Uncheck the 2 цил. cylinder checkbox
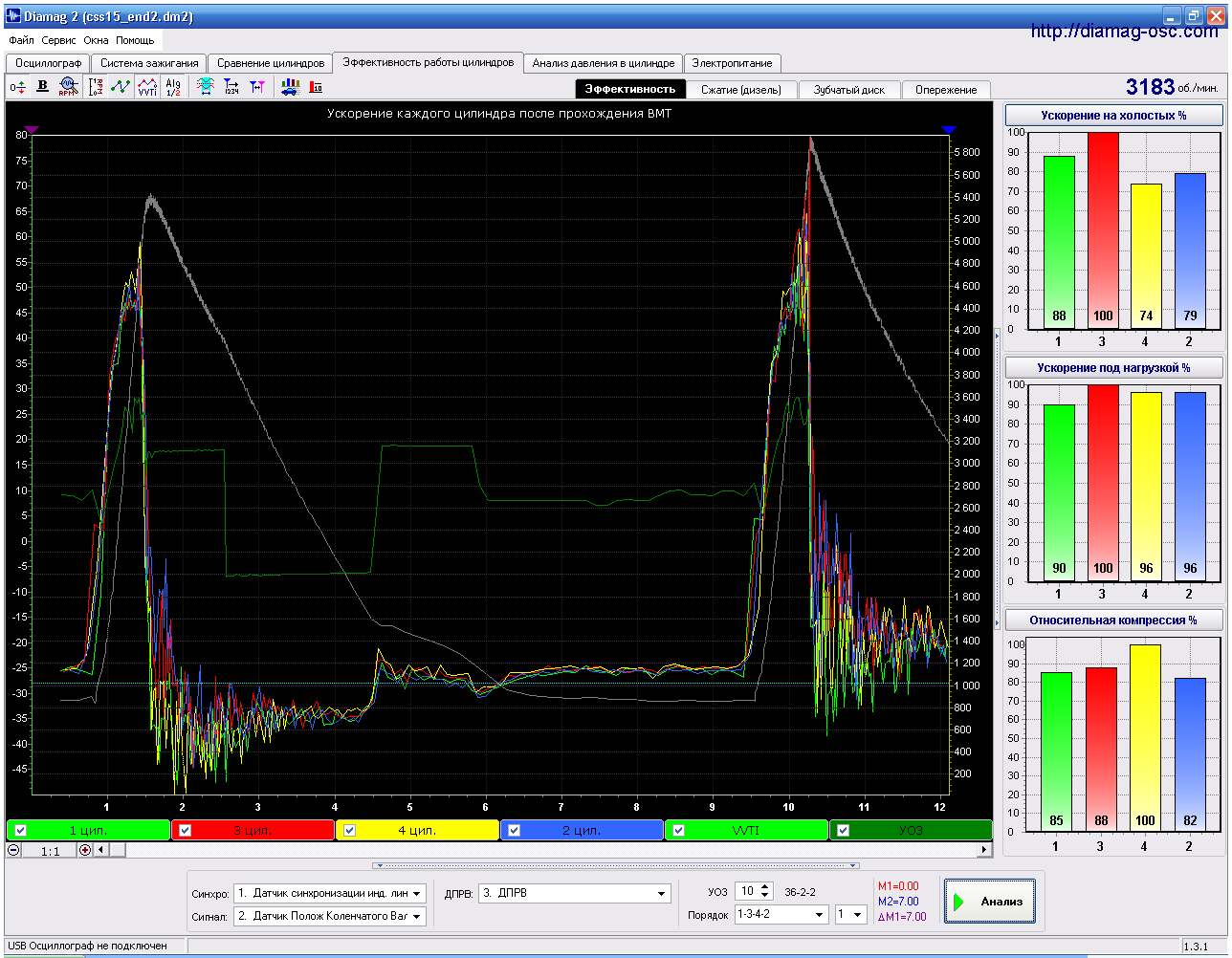 515,830
